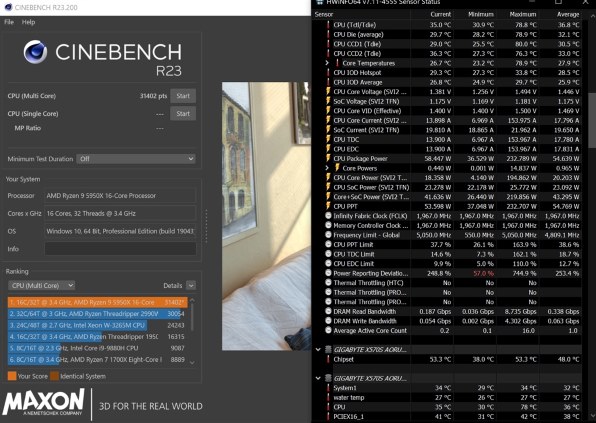The width and height of the screenshot is (596, 423).
Task: Select the ranking entry AMD Ryzen 9 5950X
Action: coord(97,302)
